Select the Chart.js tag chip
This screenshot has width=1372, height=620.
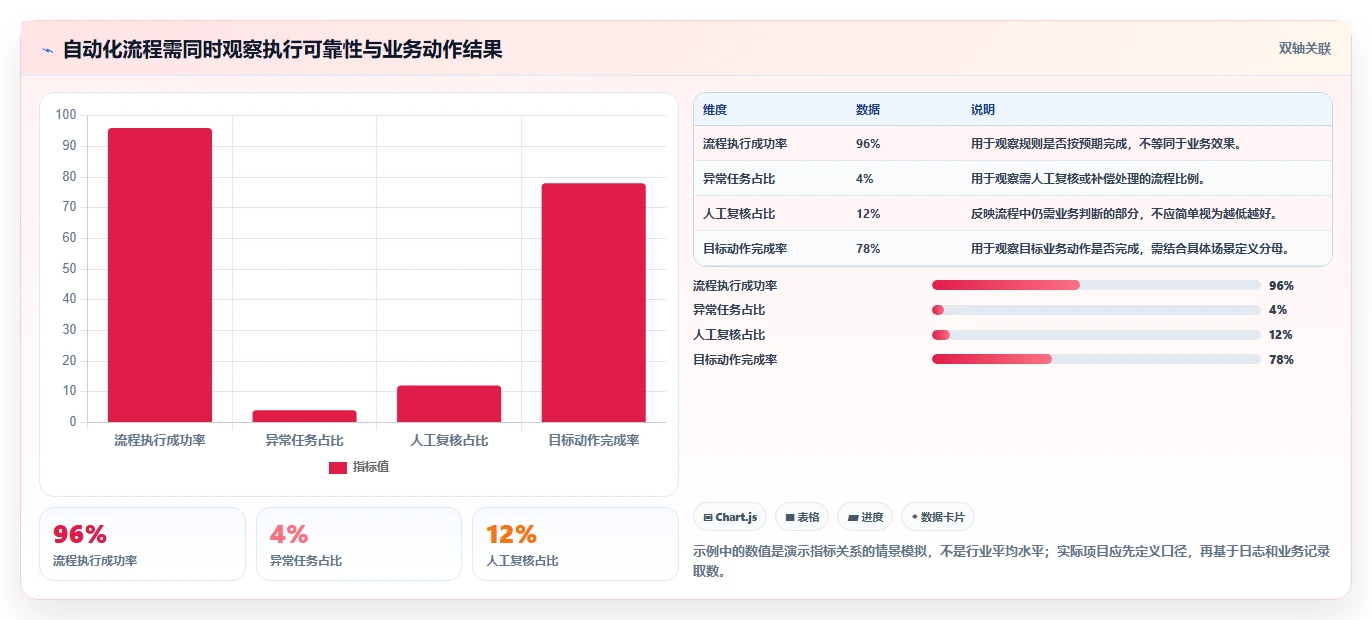click(x=730, y=517)
